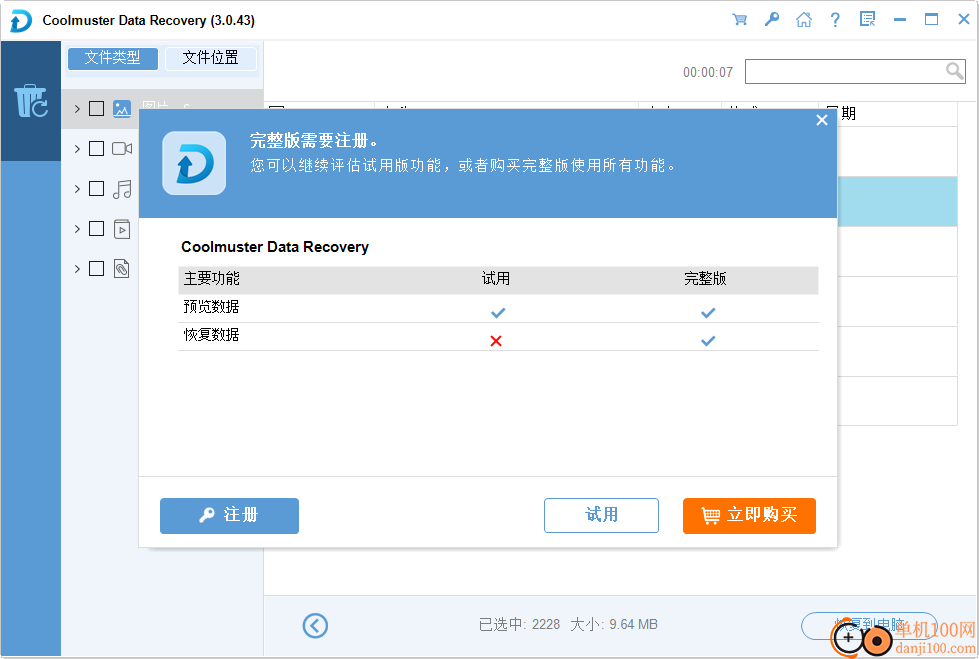Focus the search input field
This screenshot has width=979, height=659.
[855, 72]
